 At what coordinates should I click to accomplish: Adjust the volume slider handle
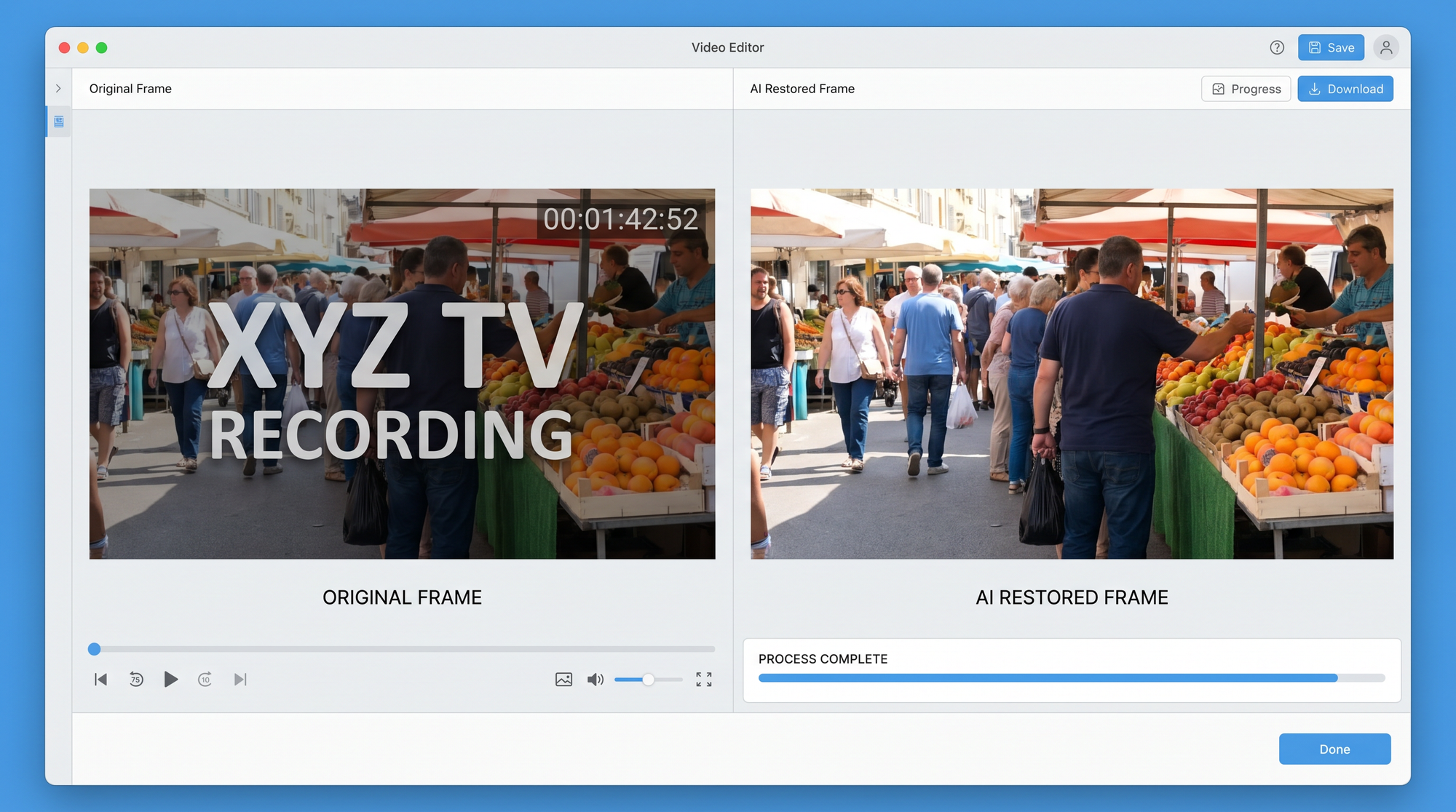648,680
